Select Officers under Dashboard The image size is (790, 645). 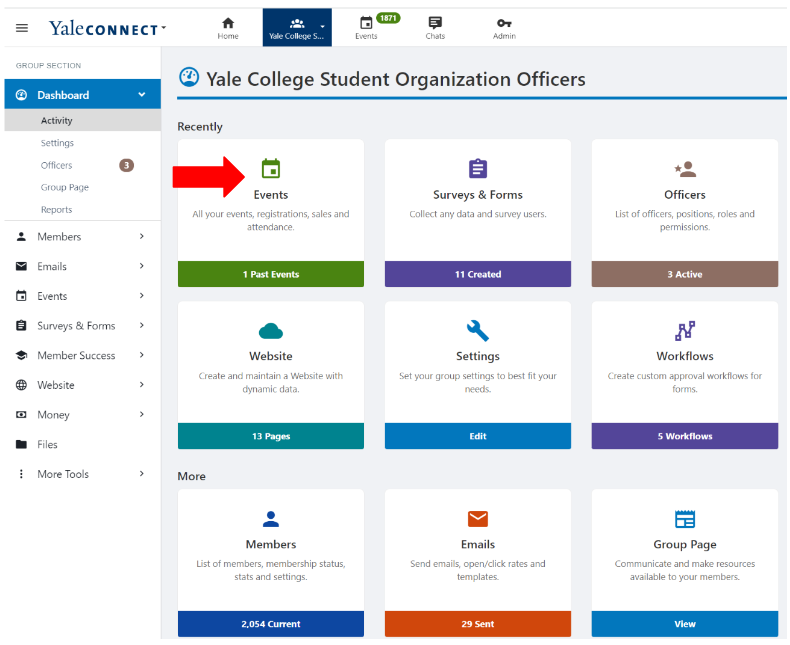[x=56, y=165]
